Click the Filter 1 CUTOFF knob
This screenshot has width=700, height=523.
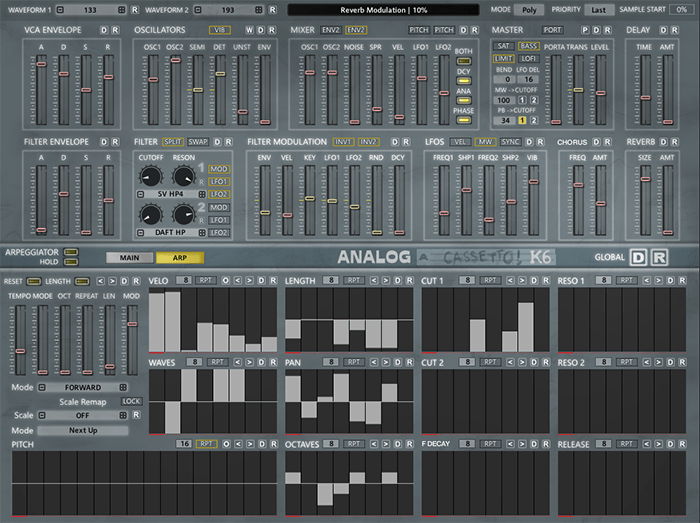pyautogui.click(x=151, y=176)
